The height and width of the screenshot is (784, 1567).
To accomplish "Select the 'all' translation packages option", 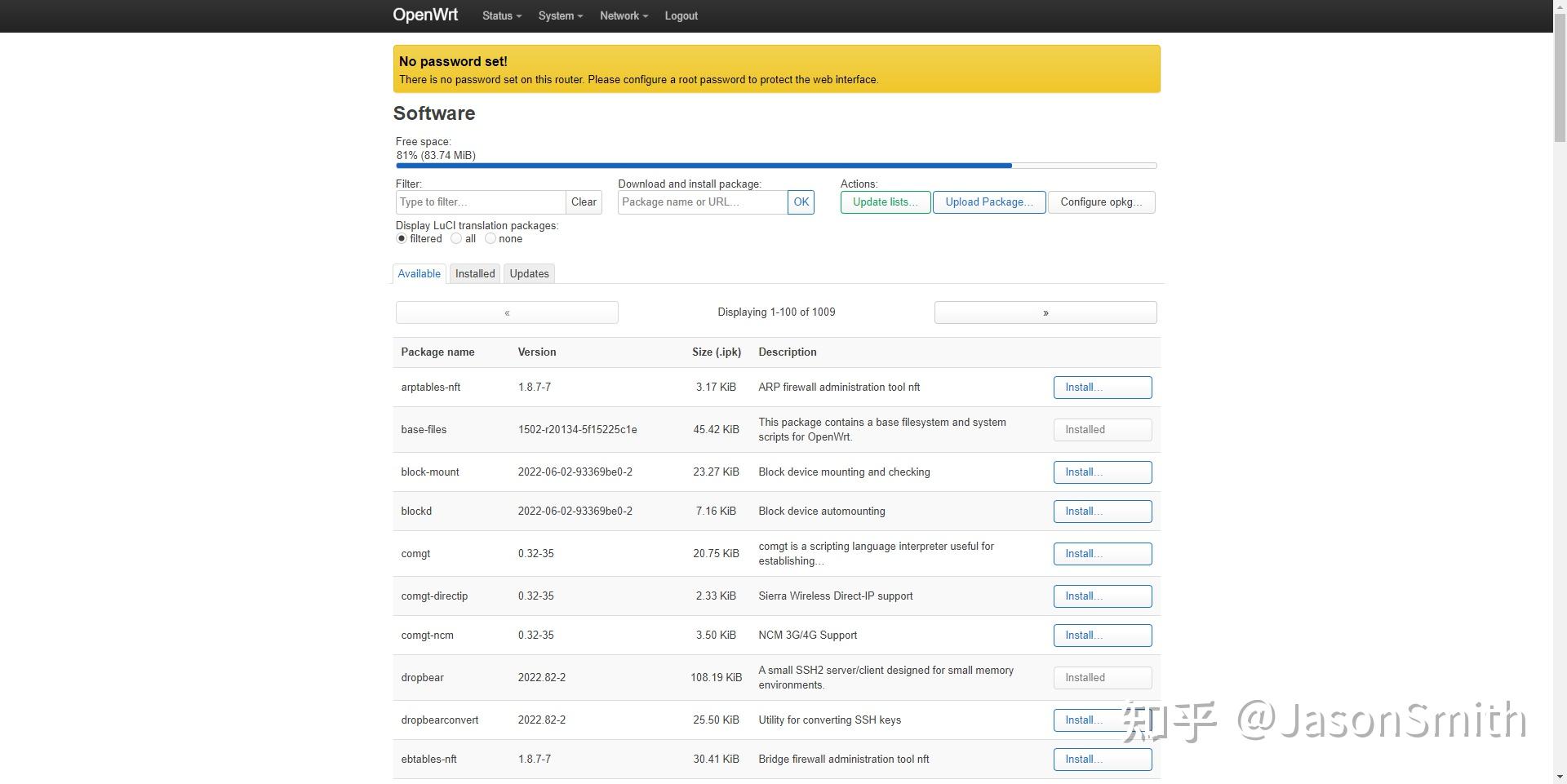I will pyautogui.click(x=456, y=238).
